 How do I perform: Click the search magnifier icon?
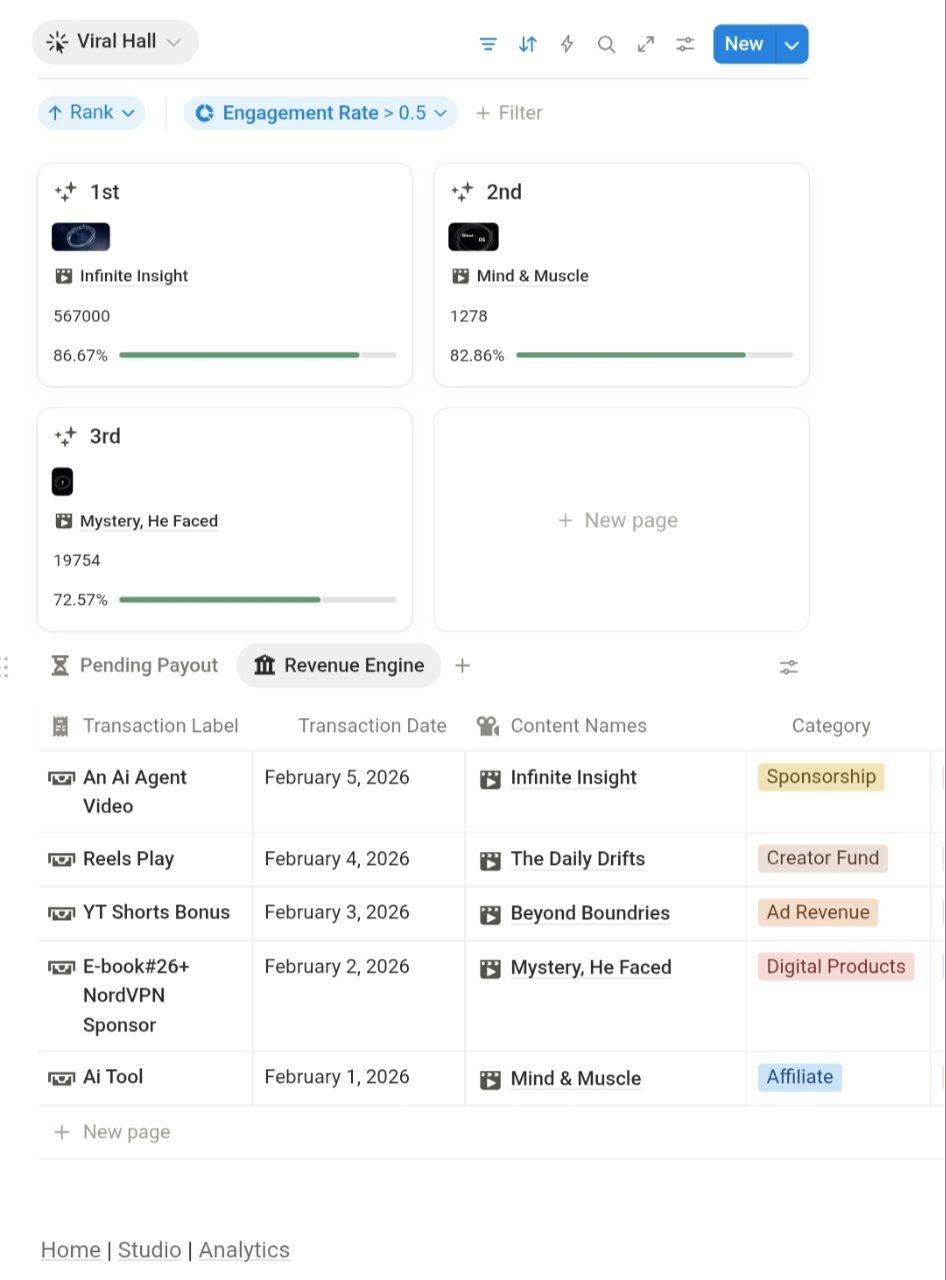pyautogui.click(x=606, y=44)
